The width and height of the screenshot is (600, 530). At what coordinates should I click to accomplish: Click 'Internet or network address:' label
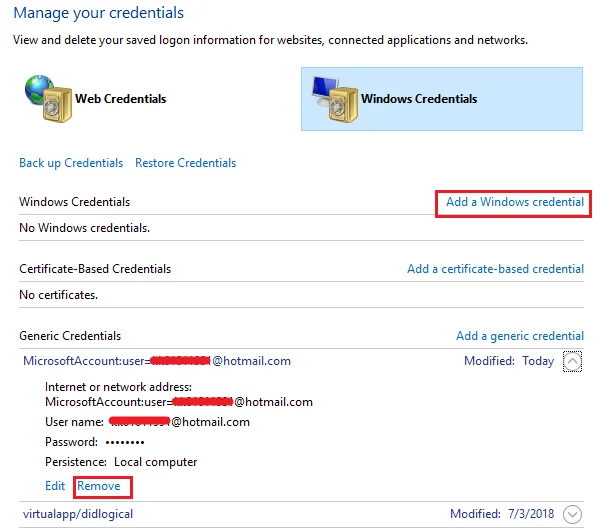point(119,387)
